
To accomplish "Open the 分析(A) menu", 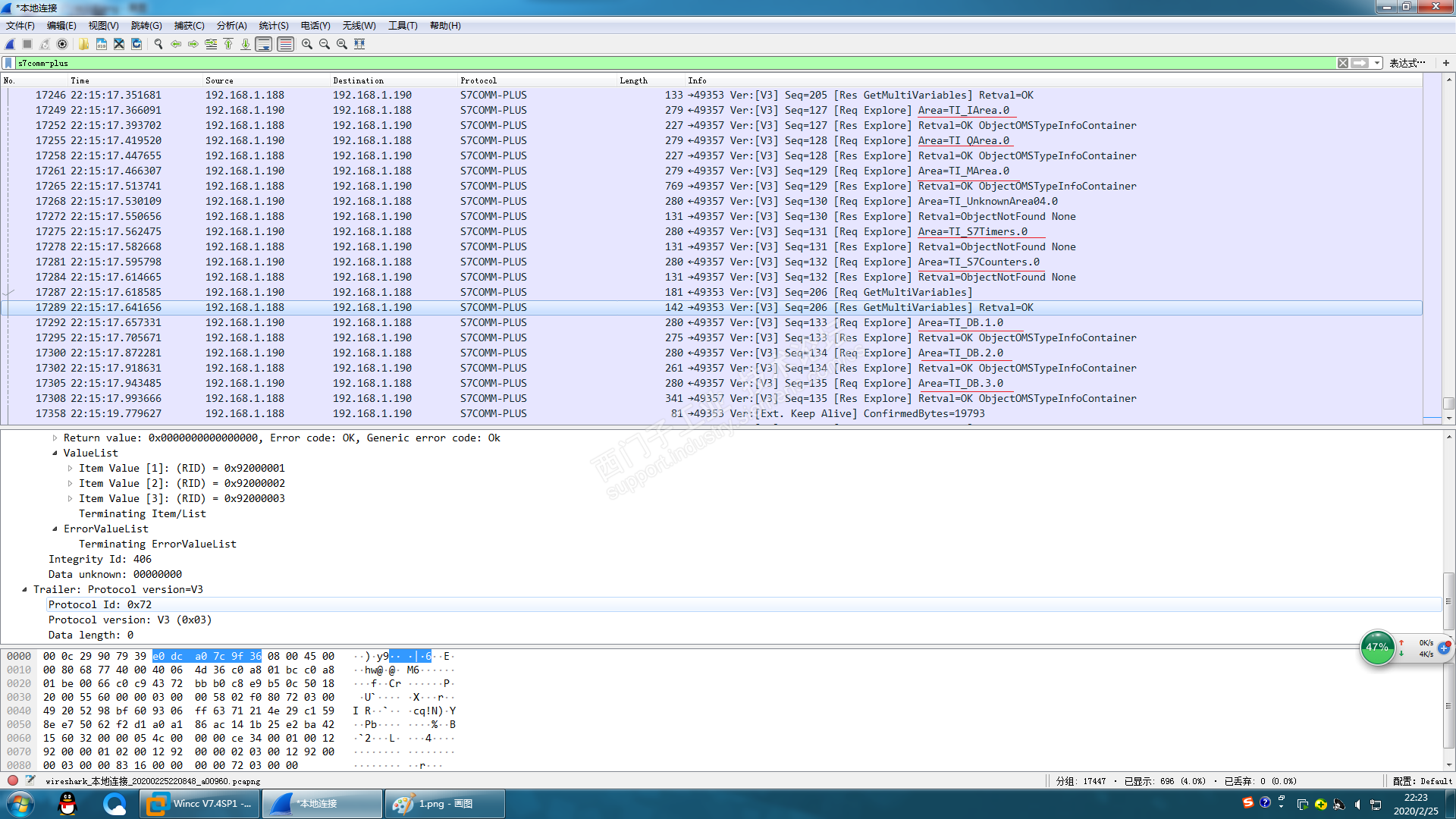I will coord(231,26).
